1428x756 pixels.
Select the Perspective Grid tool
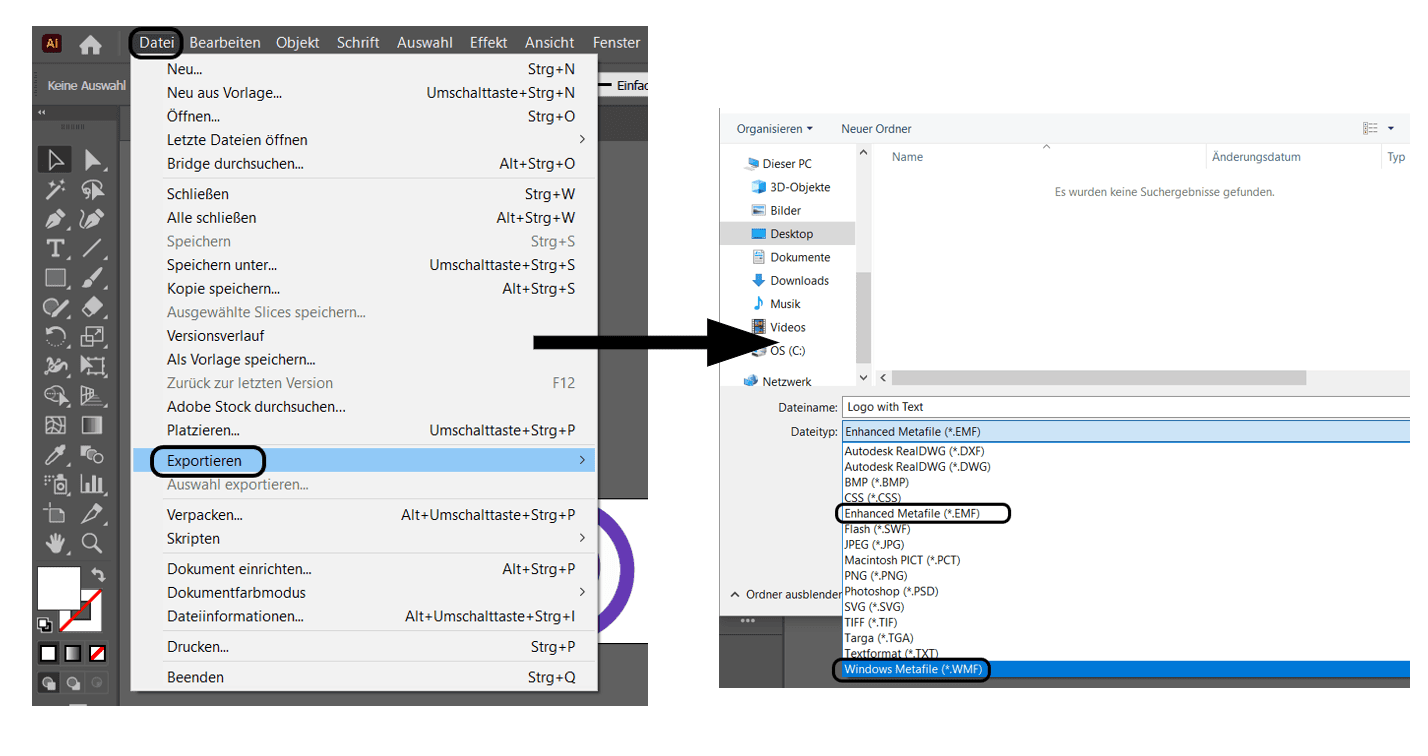[x=92, y=396]
